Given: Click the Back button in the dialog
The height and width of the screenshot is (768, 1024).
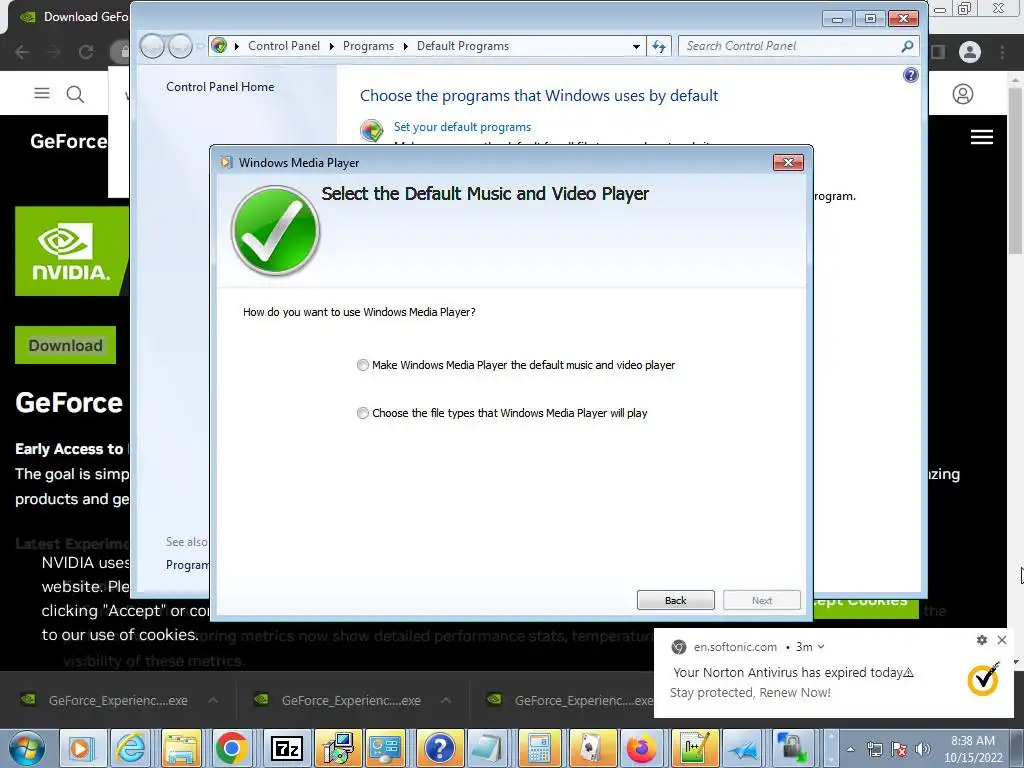Looking at the screenshot, I should coord(675,600).
